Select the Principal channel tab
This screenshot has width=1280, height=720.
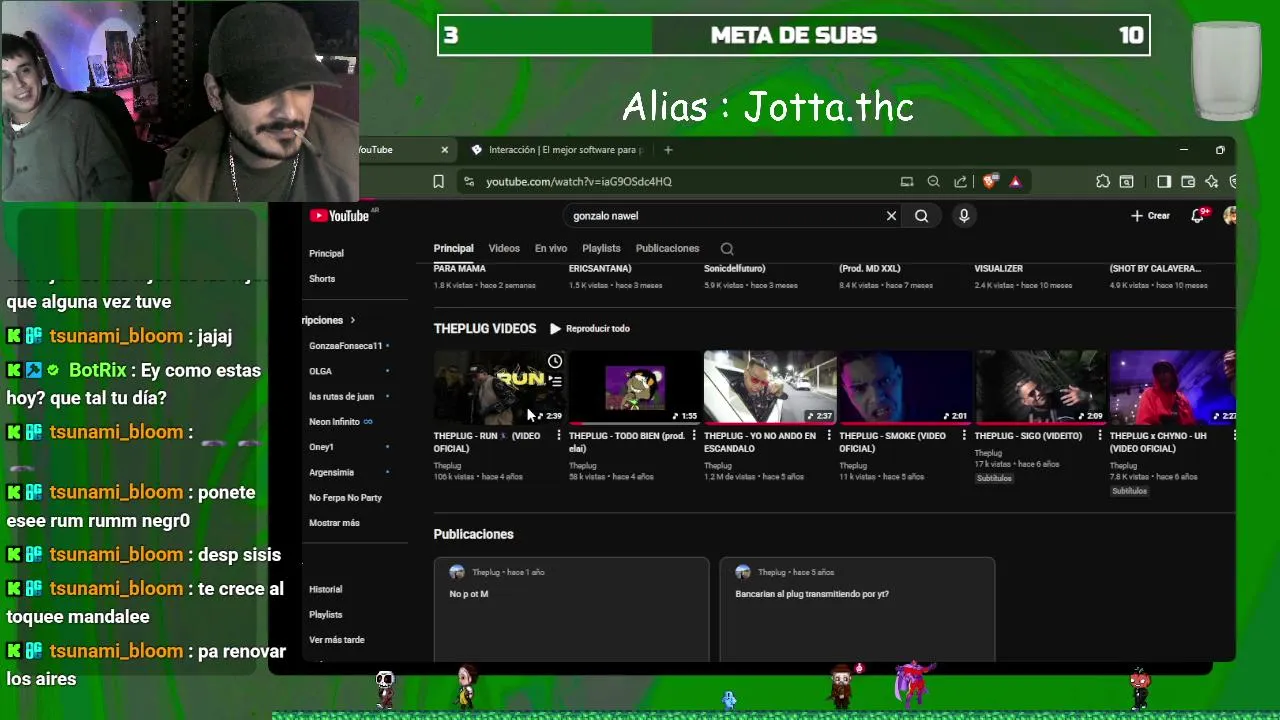tap(453, 248)
